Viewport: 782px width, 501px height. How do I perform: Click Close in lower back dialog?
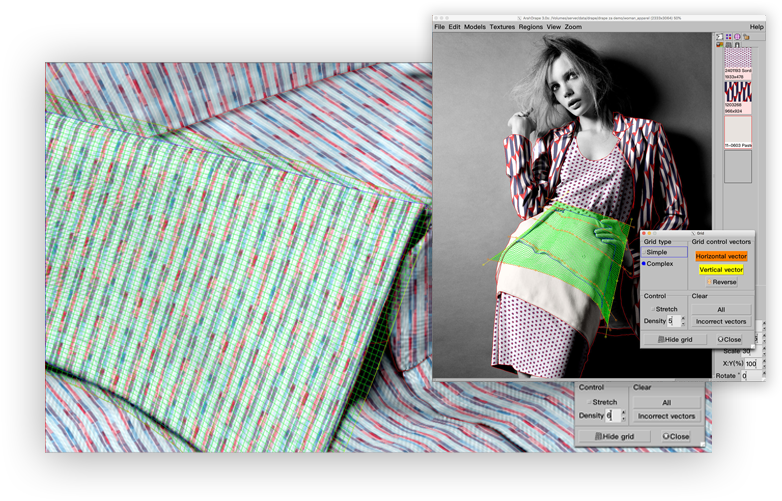676,437
